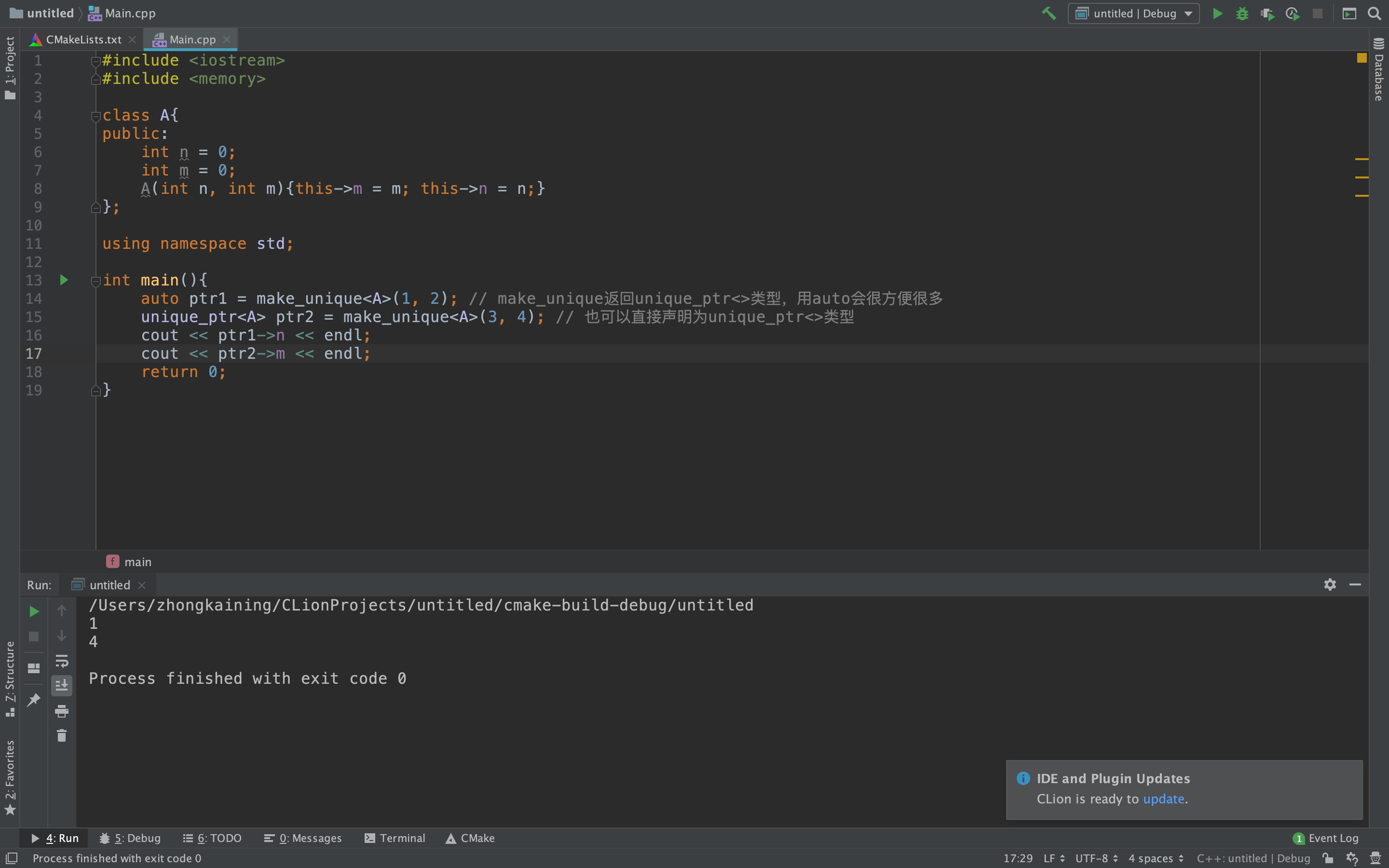Click the up-the-stack-trace arrow

[x=61, y=611]
